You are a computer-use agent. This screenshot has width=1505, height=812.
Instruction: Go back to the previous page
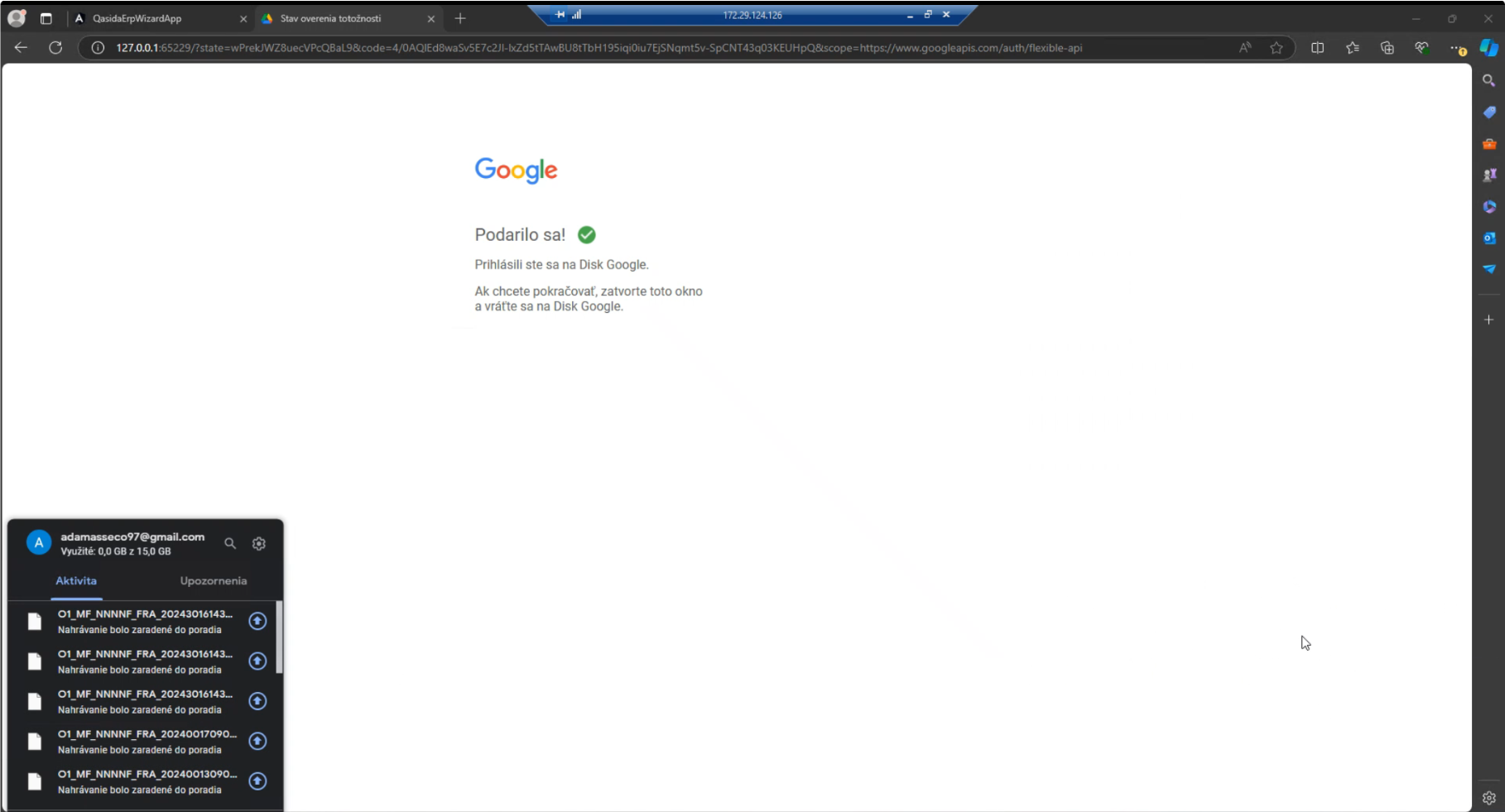coord(21,48)
